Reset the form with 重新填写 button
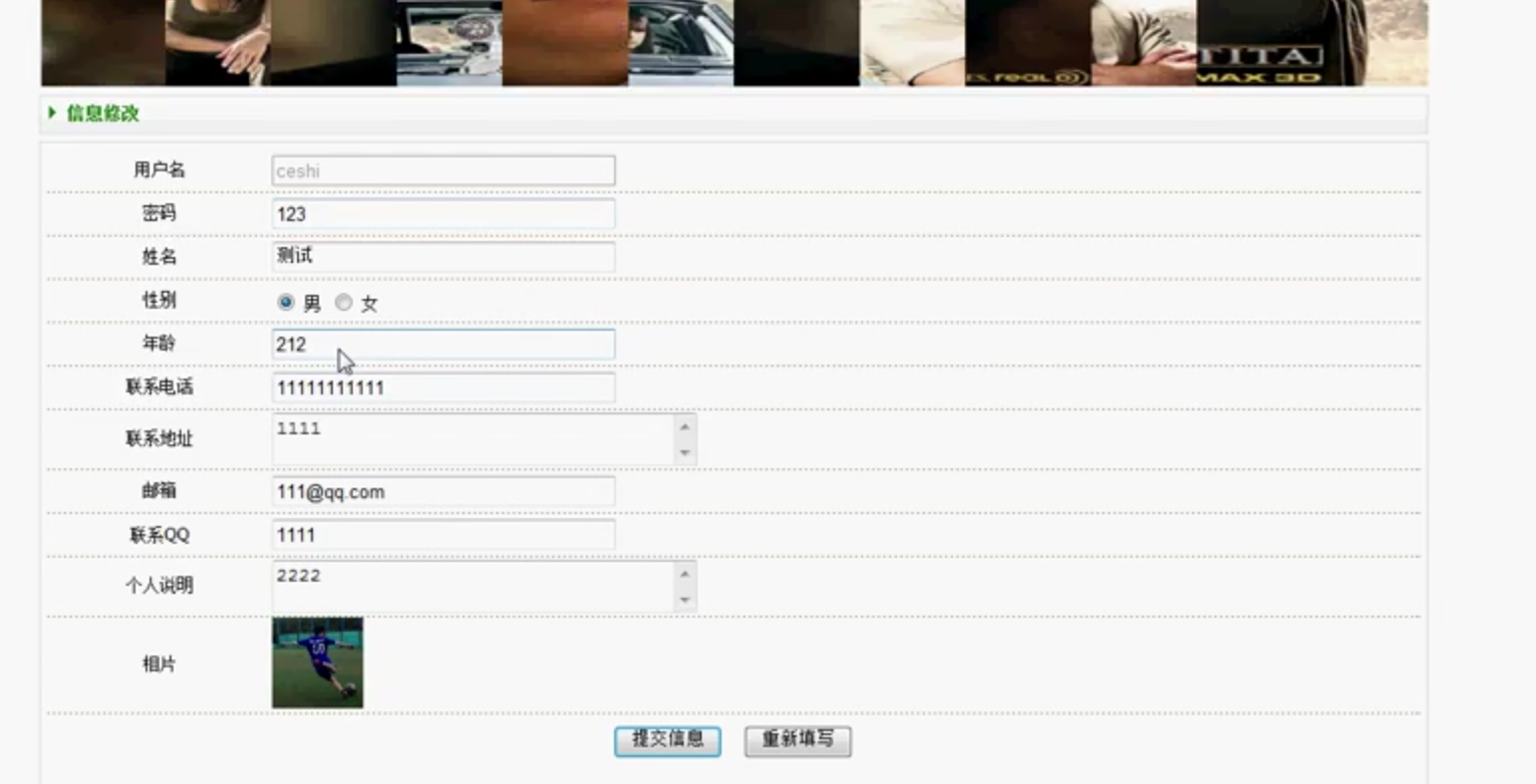Viewport: 1536px width, 784px height. pos(797,740)
